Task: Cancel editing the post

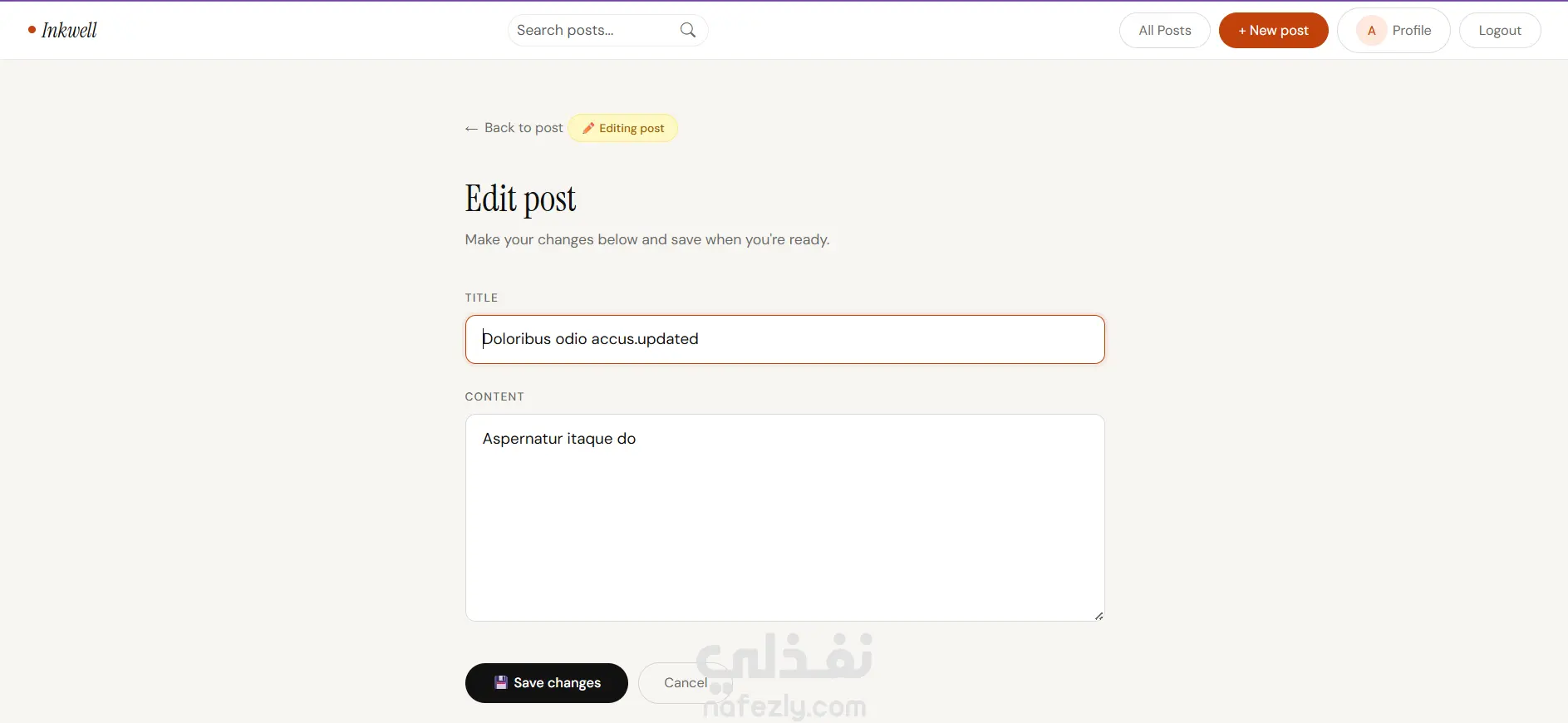Action: point(686,683)
